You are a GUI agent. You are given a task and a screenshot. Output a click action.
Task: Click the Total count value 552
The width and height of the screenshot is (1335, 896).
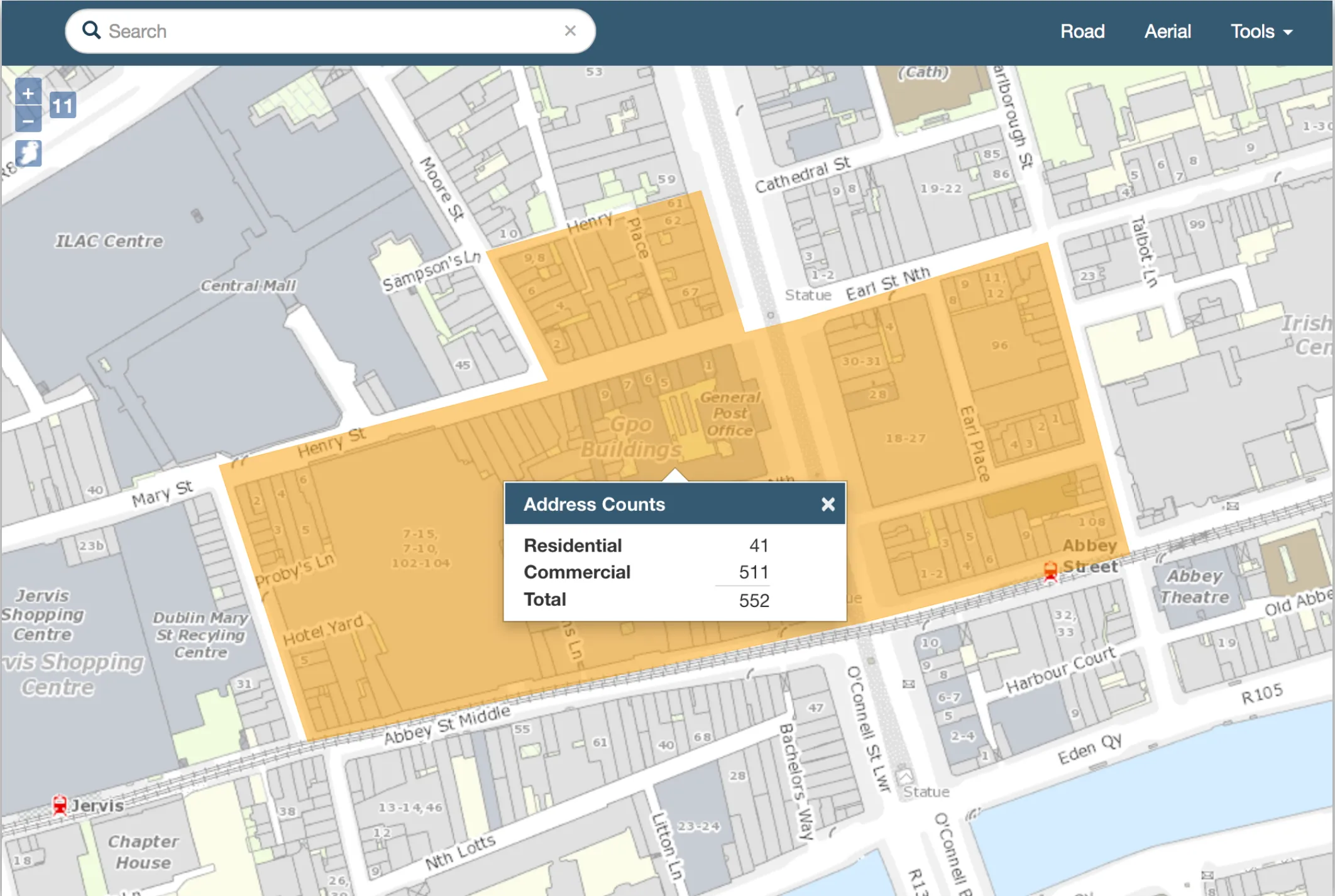(x=754, y=601)
